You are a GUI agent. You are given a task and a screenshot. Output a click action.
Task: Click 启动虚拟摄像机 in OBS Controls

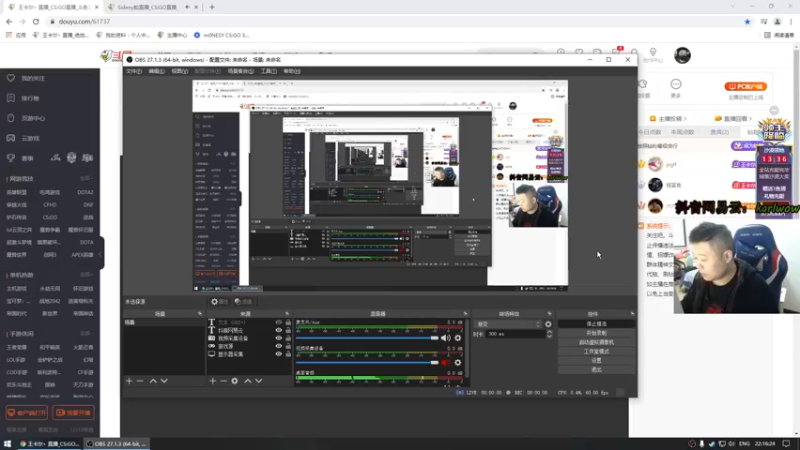click(x=596, y=342)
